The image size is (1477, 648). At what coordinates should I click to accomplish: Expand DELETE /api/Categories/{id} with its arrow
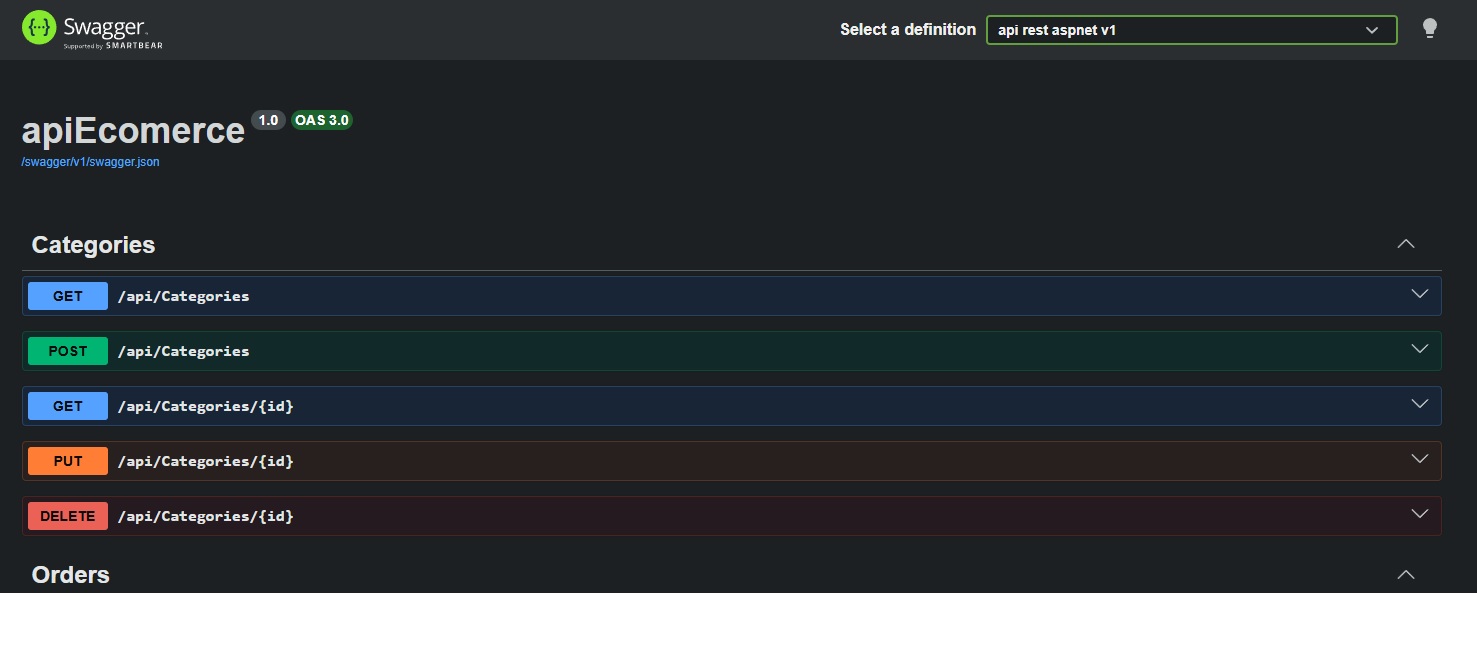coord(1419,514)
